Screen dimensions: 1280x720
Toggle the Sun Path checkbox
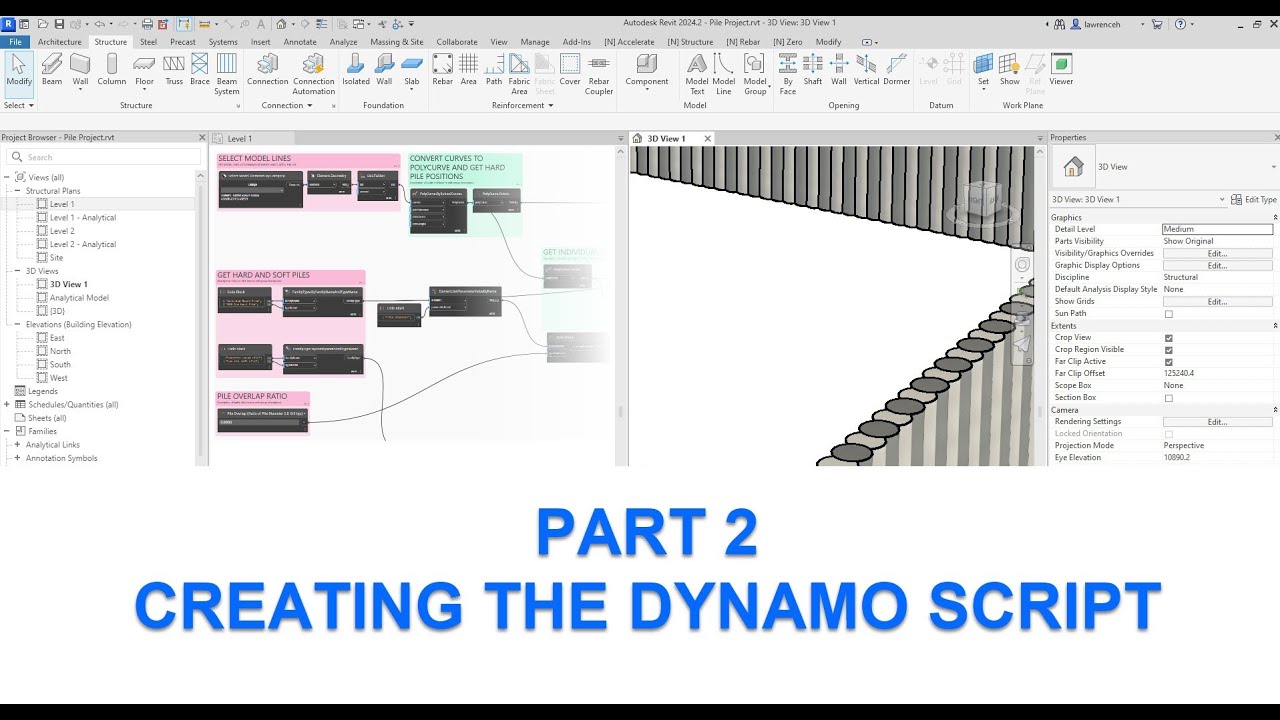point(1168,314)
